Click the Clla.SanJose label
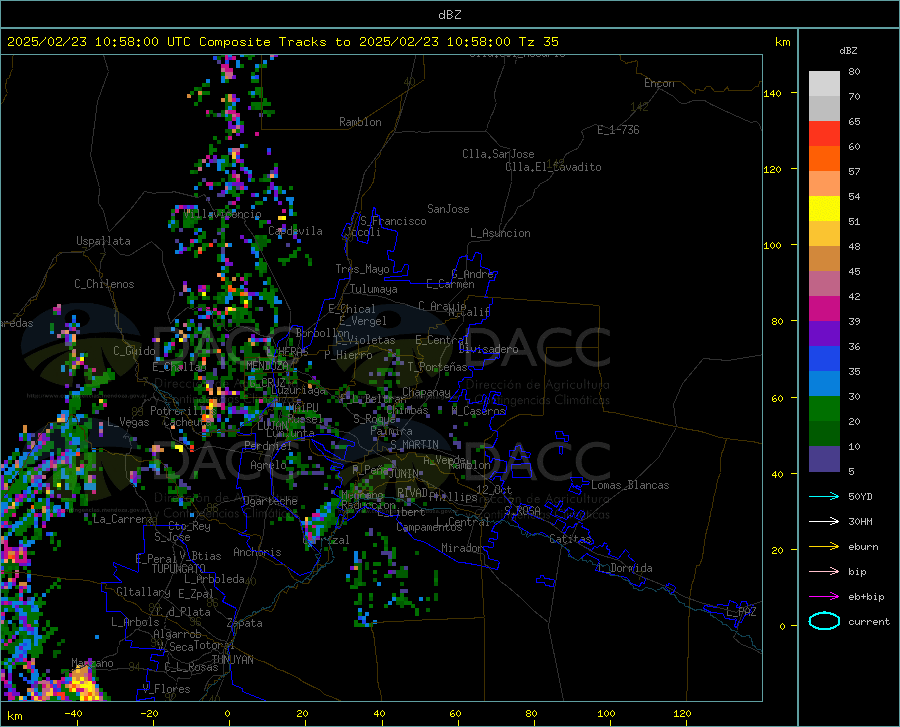 point(498,154)
